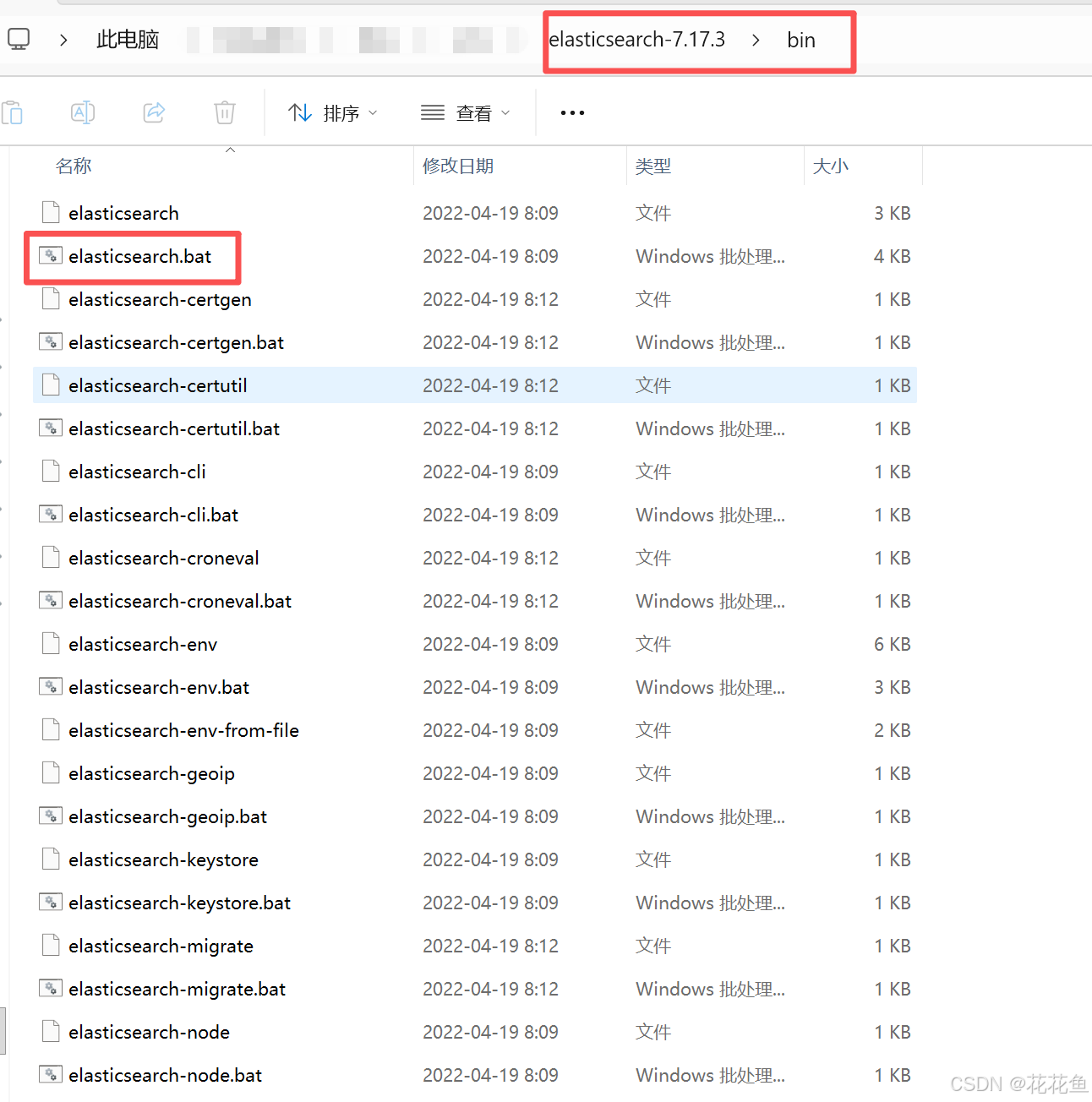The height and width of the screenshot is (1102, 1092).
Task: Click the 4 KB size of elasticsearch.bat
Action: 893,256
